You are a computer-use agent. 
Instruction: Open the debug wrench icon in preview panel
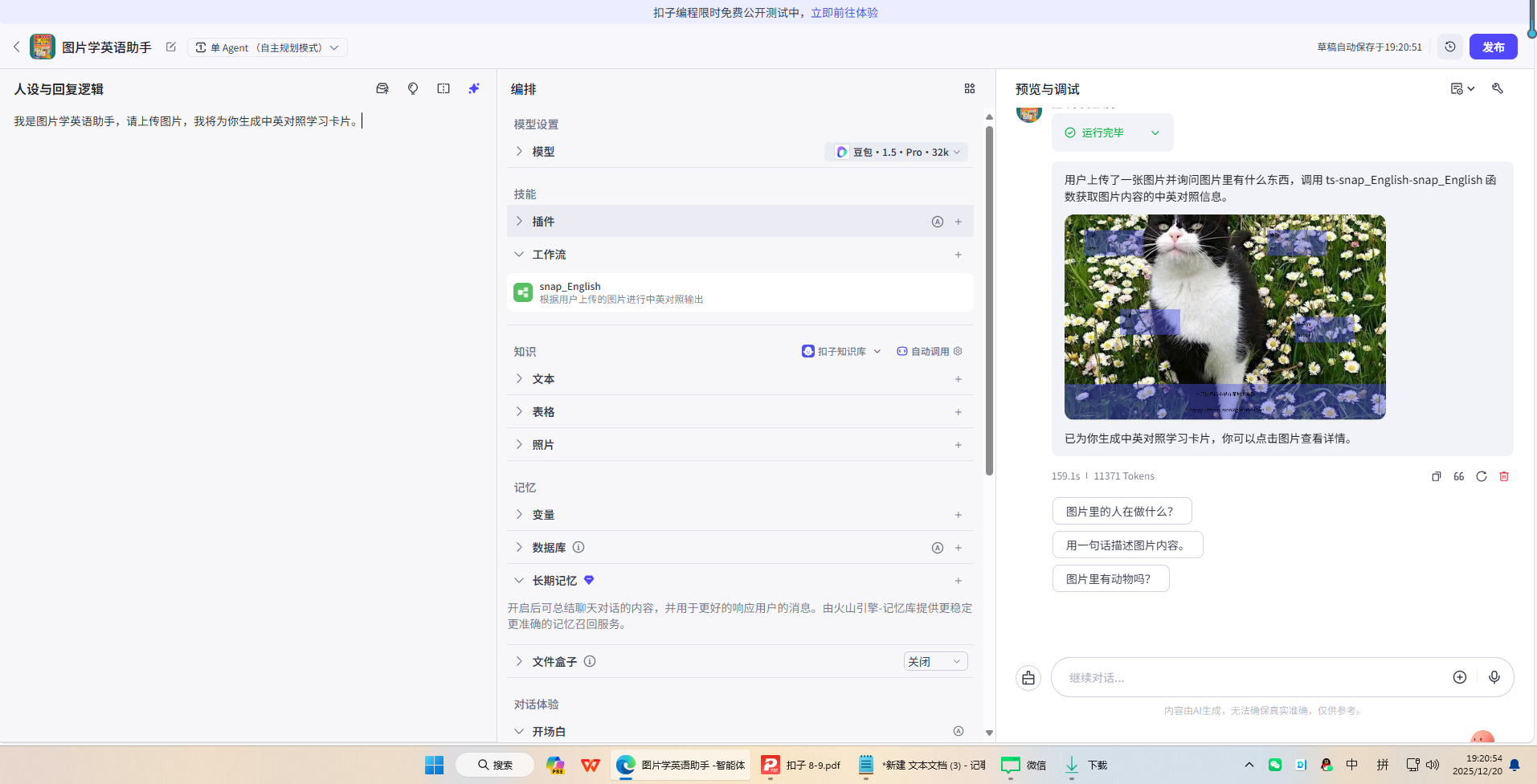pyautogui.click(x=1497, y=88)
